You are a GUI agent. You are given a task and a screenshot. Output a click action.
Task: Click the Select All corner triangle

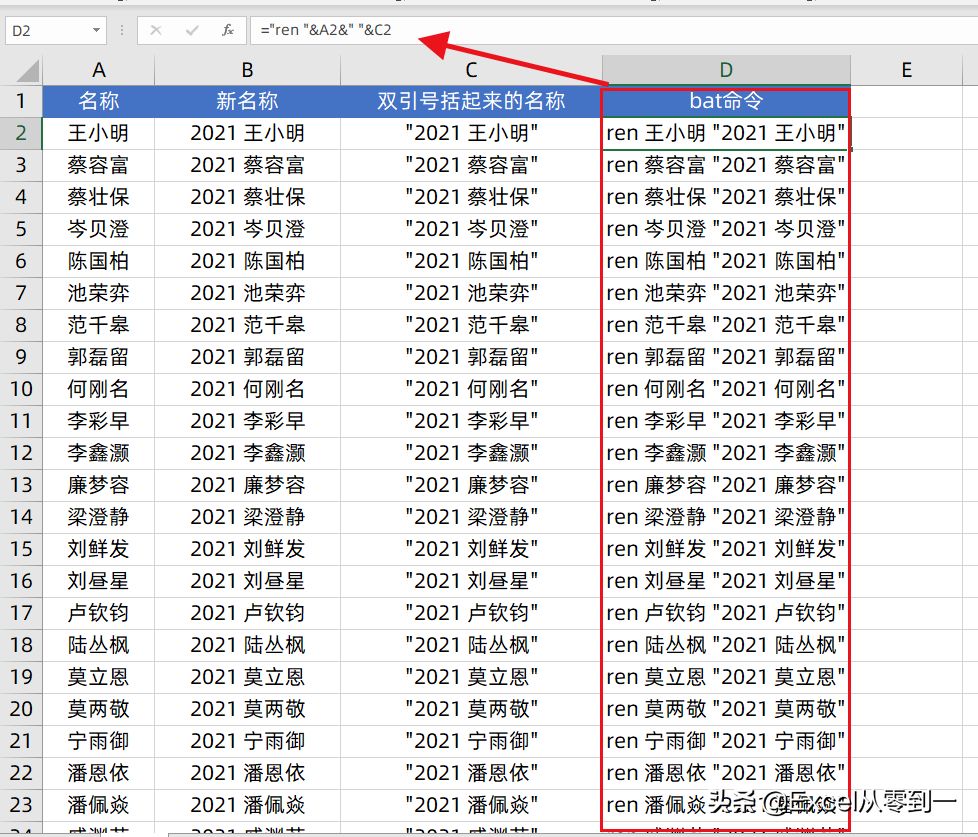coord(28,70)
